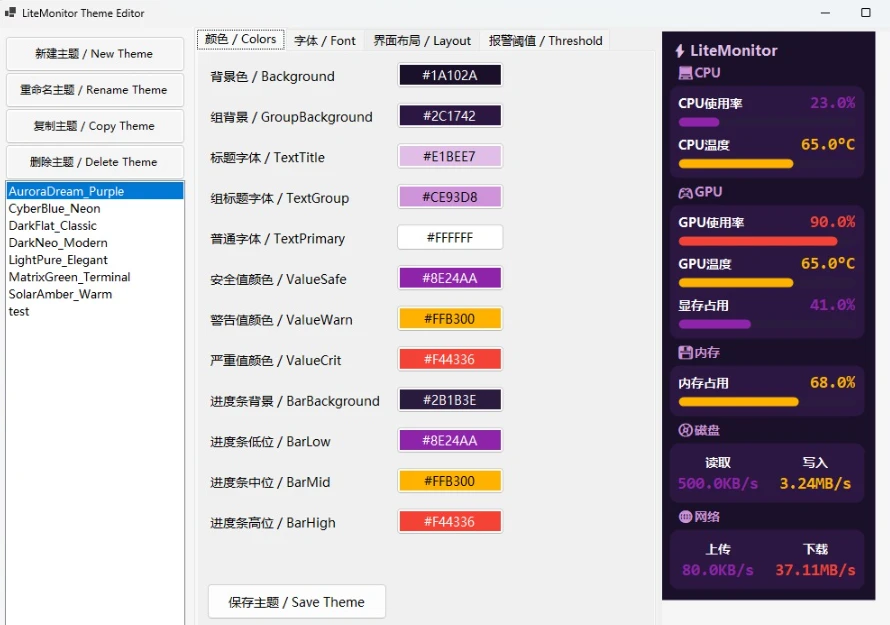Click the CPU chip icon in preview
This screenshot has width=890, height=625.
[685, 73]
